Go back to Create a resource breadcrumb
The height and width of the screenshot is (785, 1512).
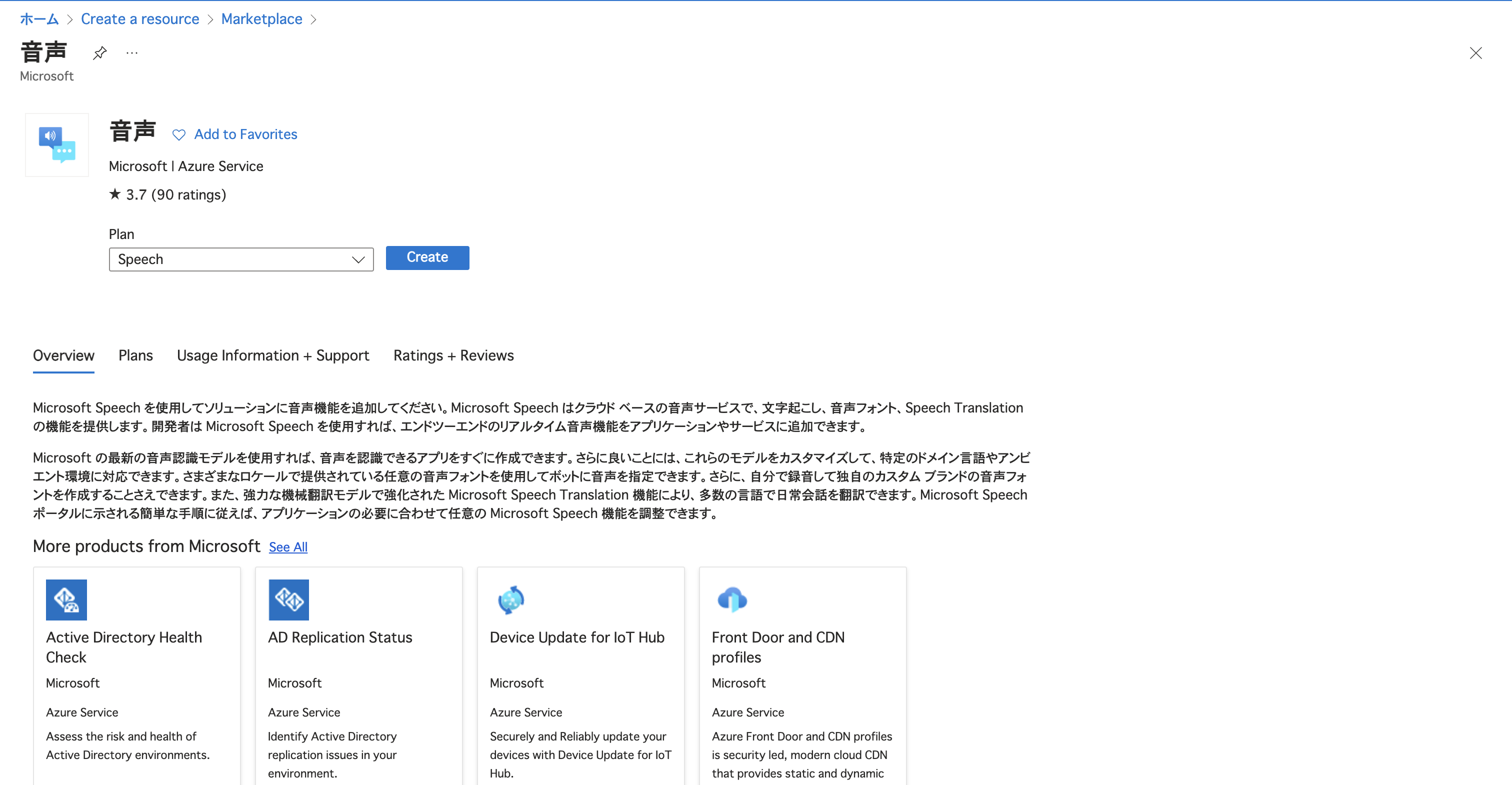[139, 19]
